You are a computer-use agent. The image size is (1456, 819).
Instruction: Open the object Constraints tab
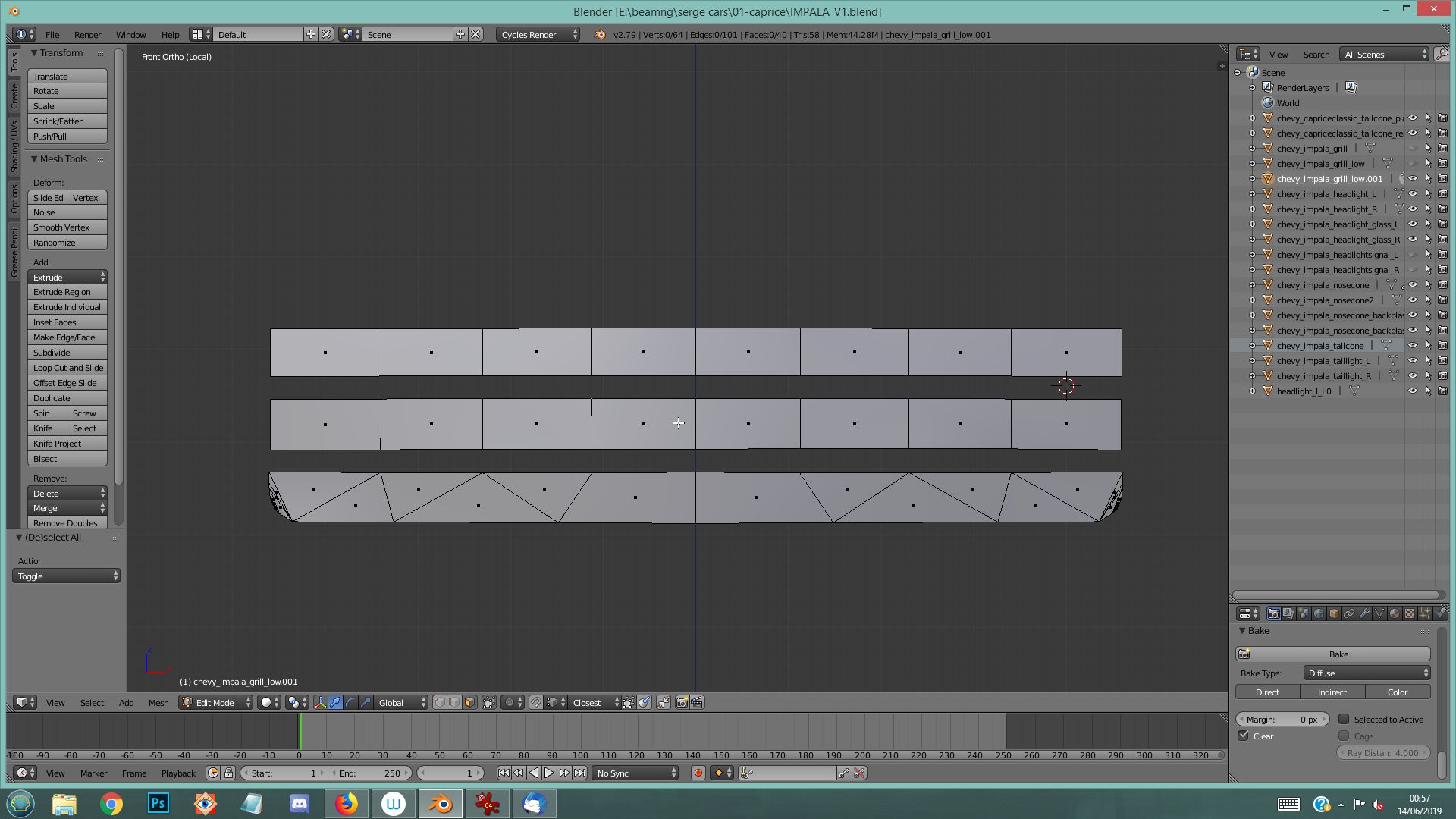pyautogui.click(x=1348, y=613)
